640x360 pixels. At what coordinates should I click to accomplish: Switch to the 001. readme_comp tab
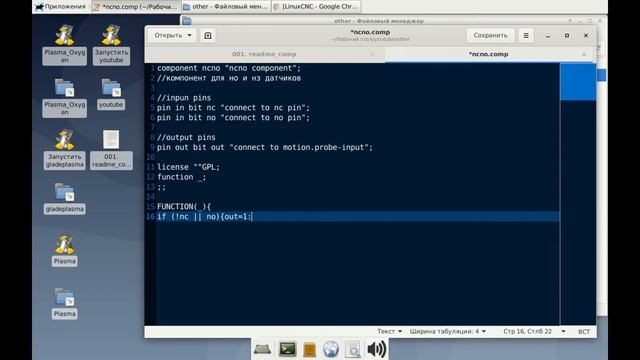tap(264, 54)
